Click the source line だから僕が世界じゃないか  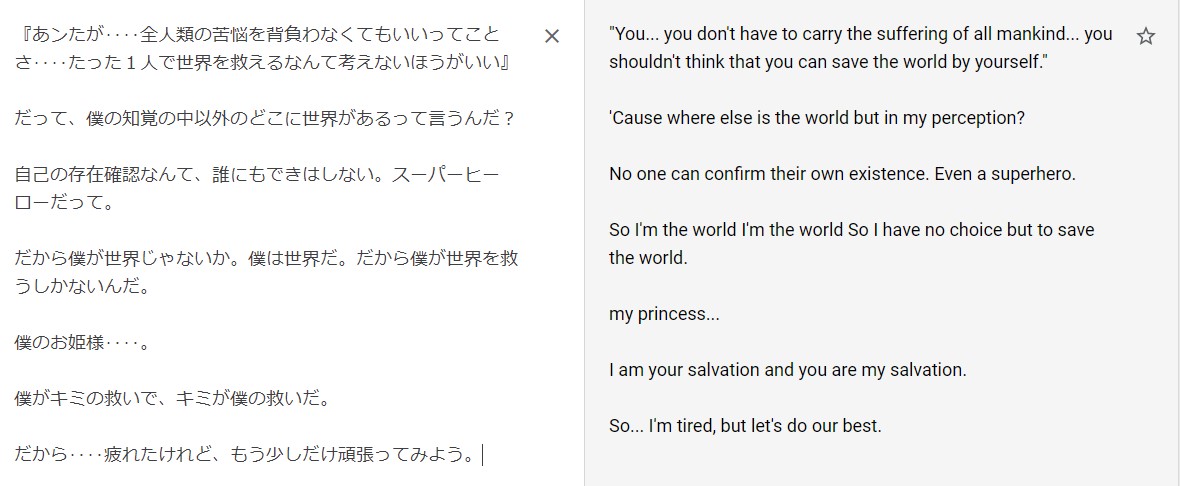pyautogui.click(x=266, y=259)
